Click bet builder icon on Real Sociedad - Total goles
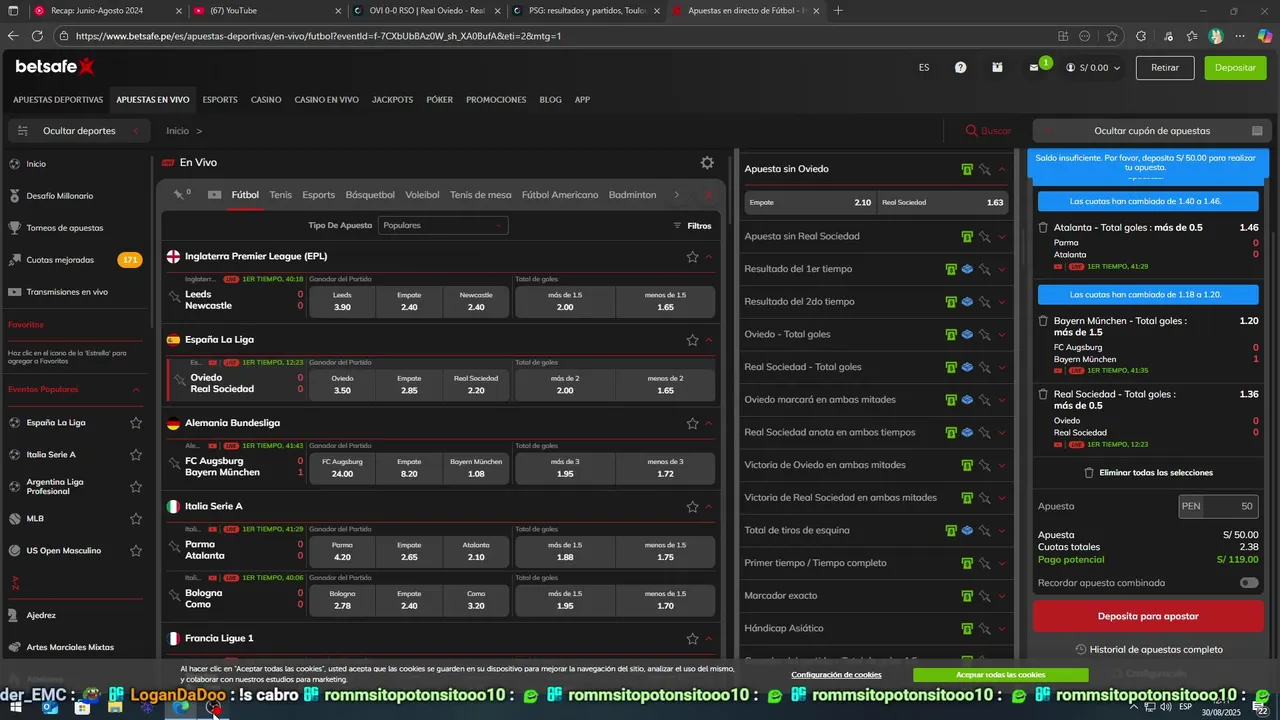1280x720 pixels. pyautogui.click(x=967, y=367)
